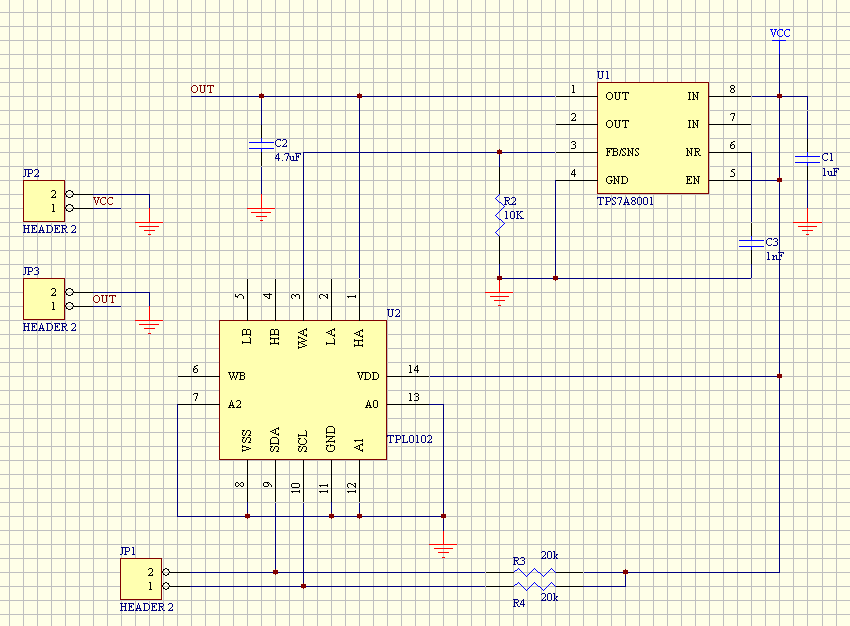Select capacitor C1 1uF symbol
The image size is (850, 626).
click(807, 159)
